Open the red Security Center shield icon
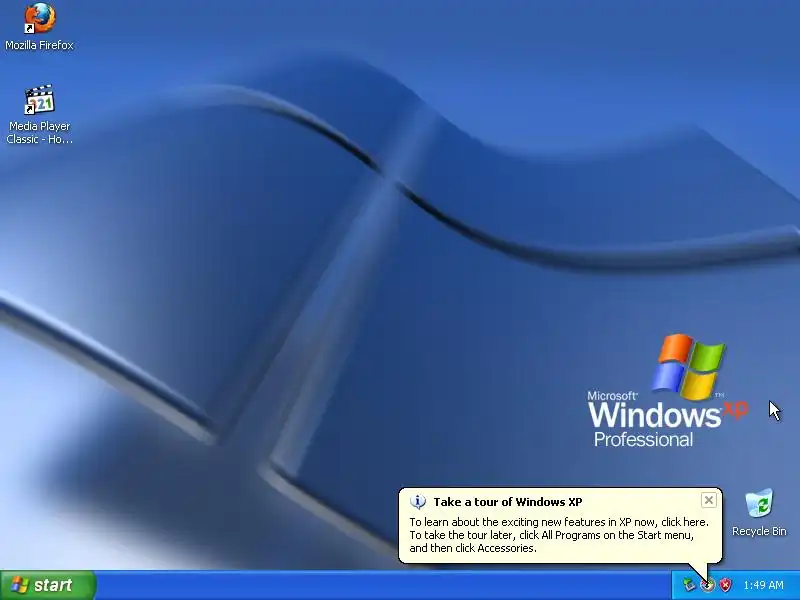This screenshot has height=600, width=800. click(x=725, y=585)
